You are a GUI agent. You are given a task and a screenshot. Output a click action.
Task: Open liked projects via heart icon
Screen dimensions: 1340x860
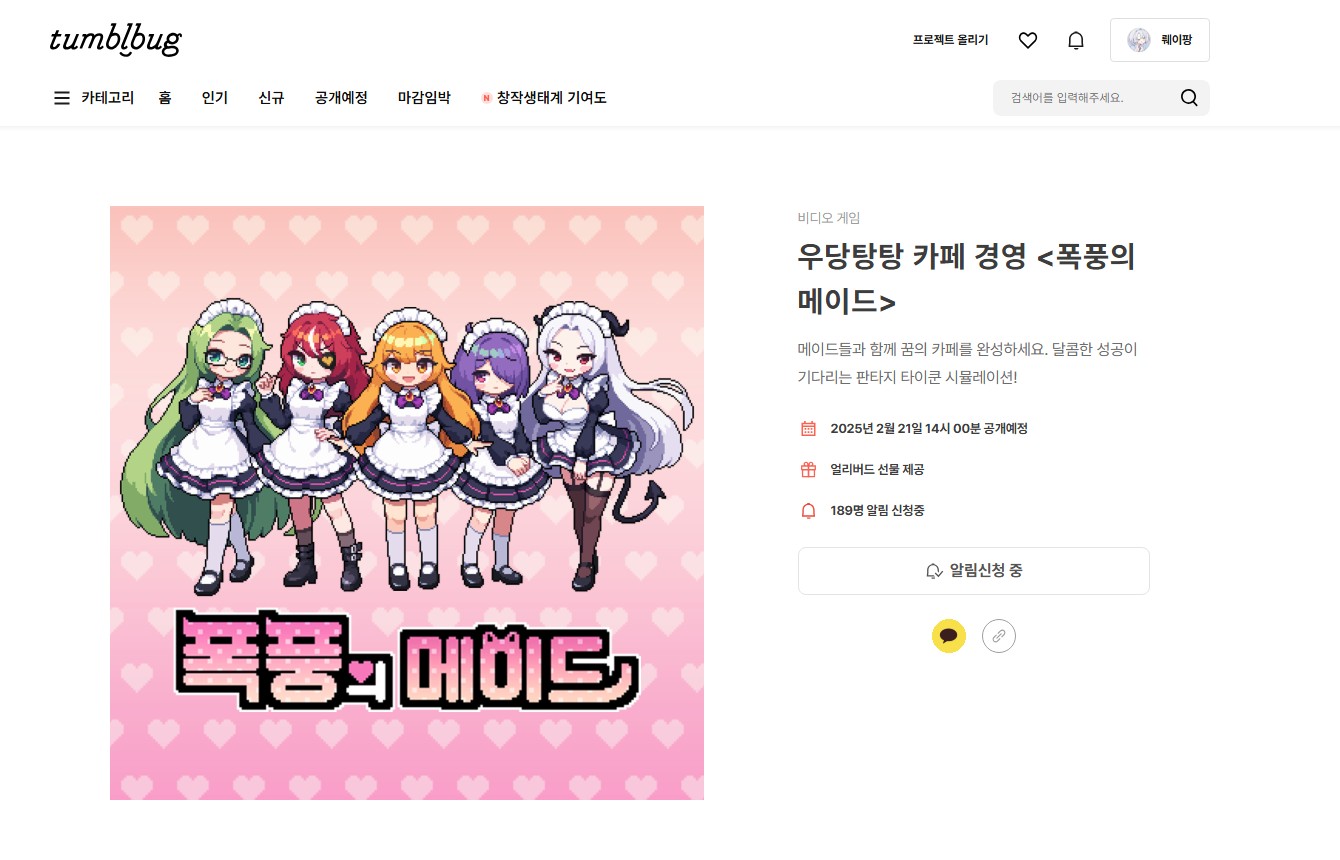1027,40
